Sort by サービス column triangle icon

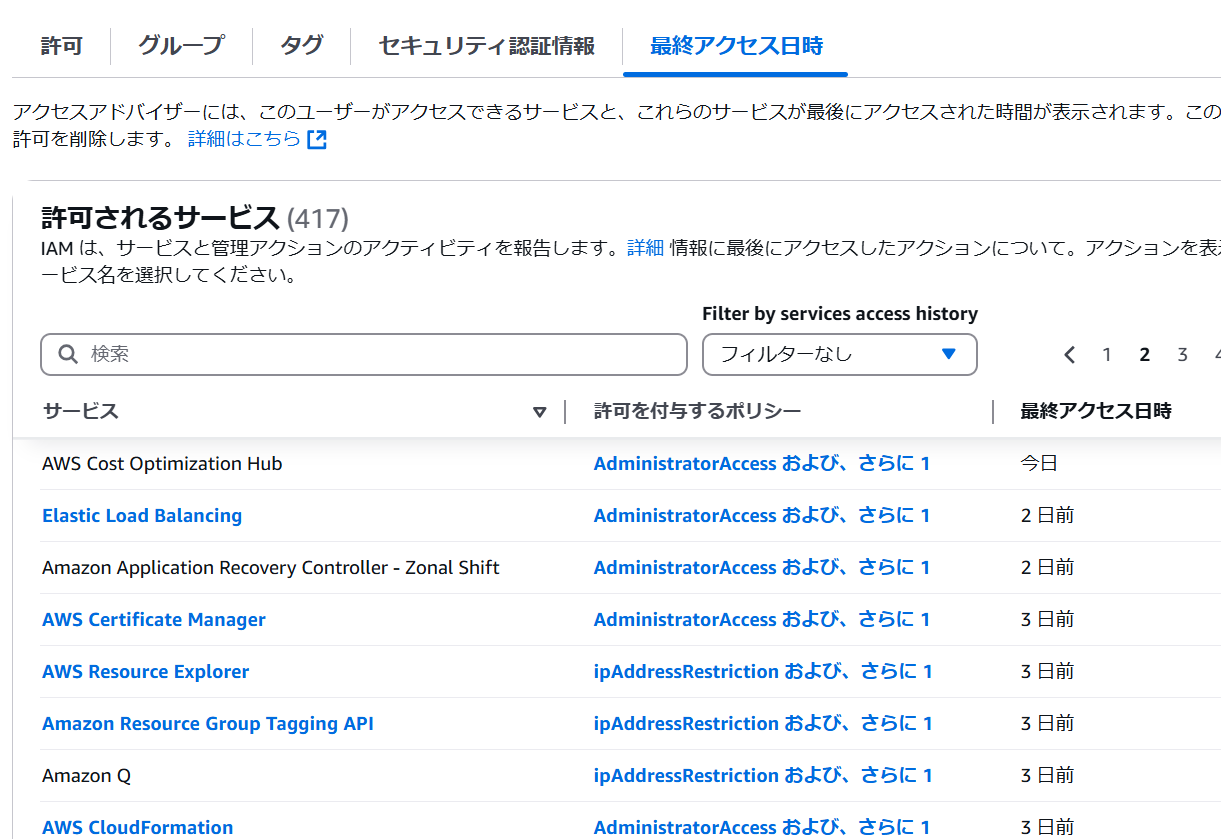tap(540, 412)
